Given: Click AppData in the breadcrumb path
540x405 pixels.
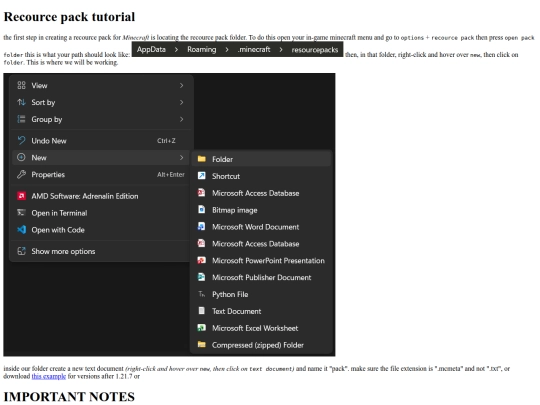Looking at the screenshot, I should coord(151,50).
